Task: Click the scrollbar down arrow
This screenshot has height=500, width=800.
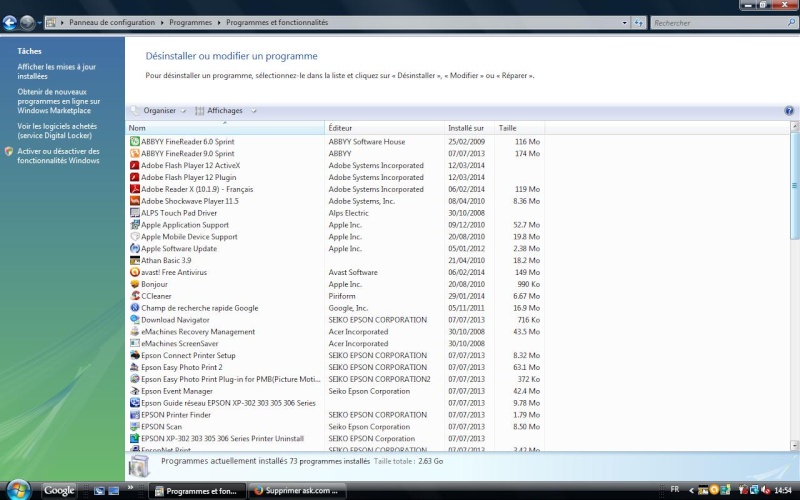Action: (x=794, y=445)
